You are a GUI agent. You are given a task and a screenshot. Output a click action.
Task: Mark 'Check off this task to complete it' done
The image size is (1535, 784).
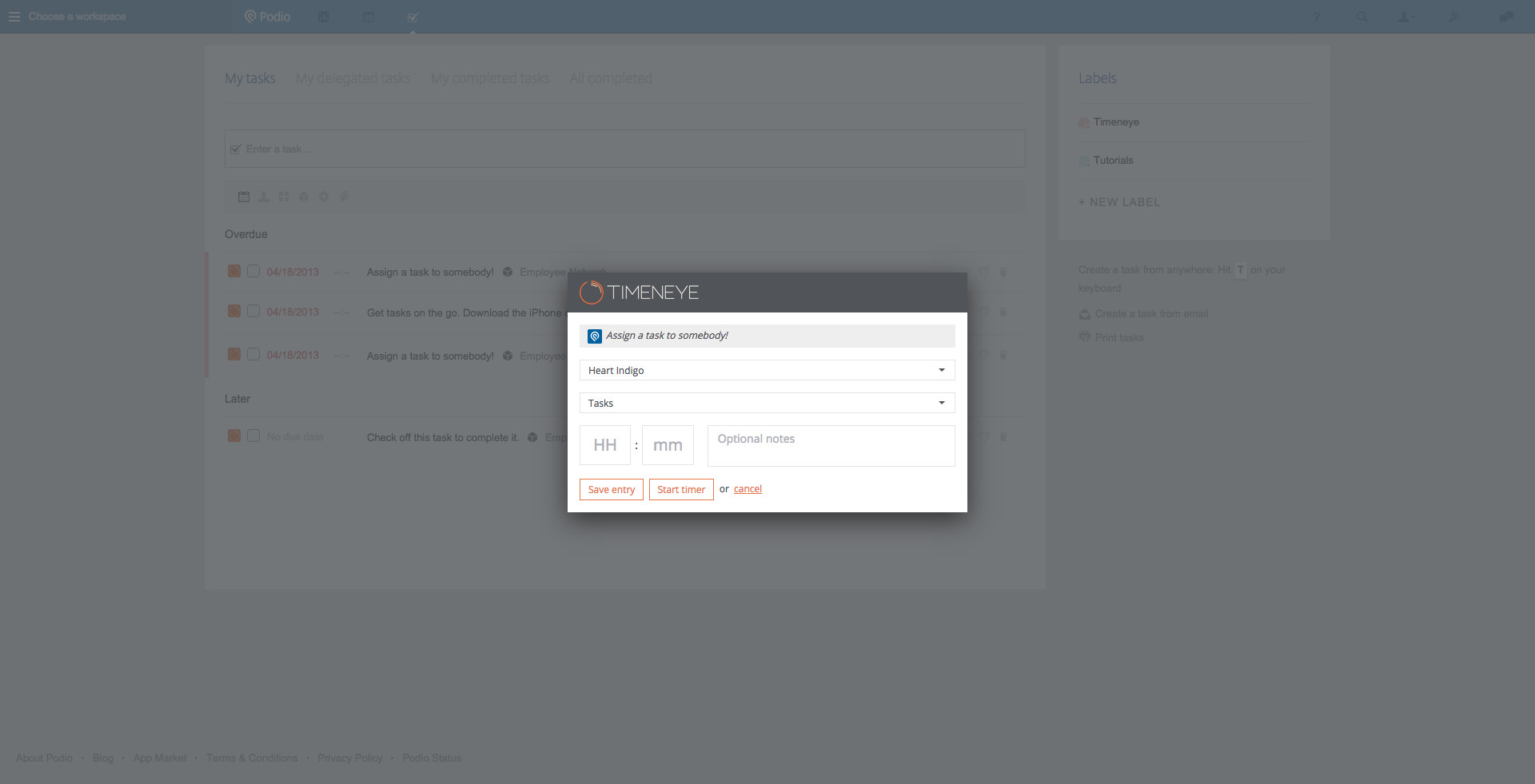(x=253, y=436)
